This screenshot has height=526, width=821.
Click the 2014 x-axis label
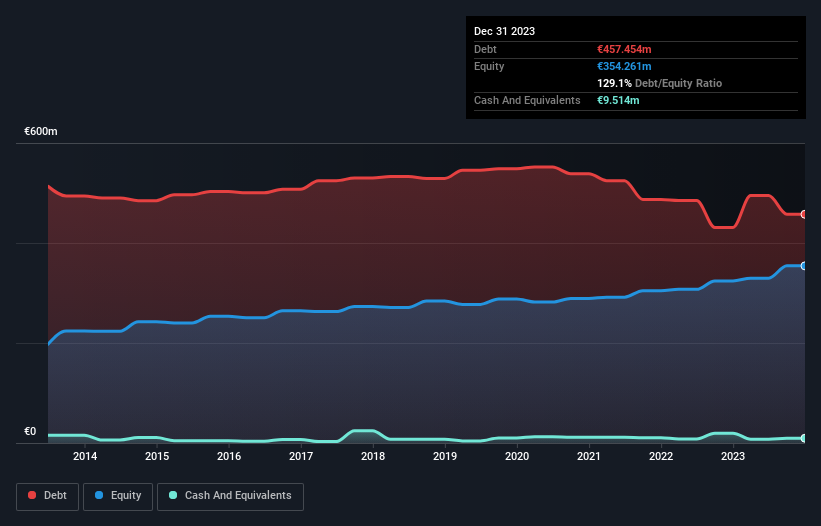(x=85, y=456)
